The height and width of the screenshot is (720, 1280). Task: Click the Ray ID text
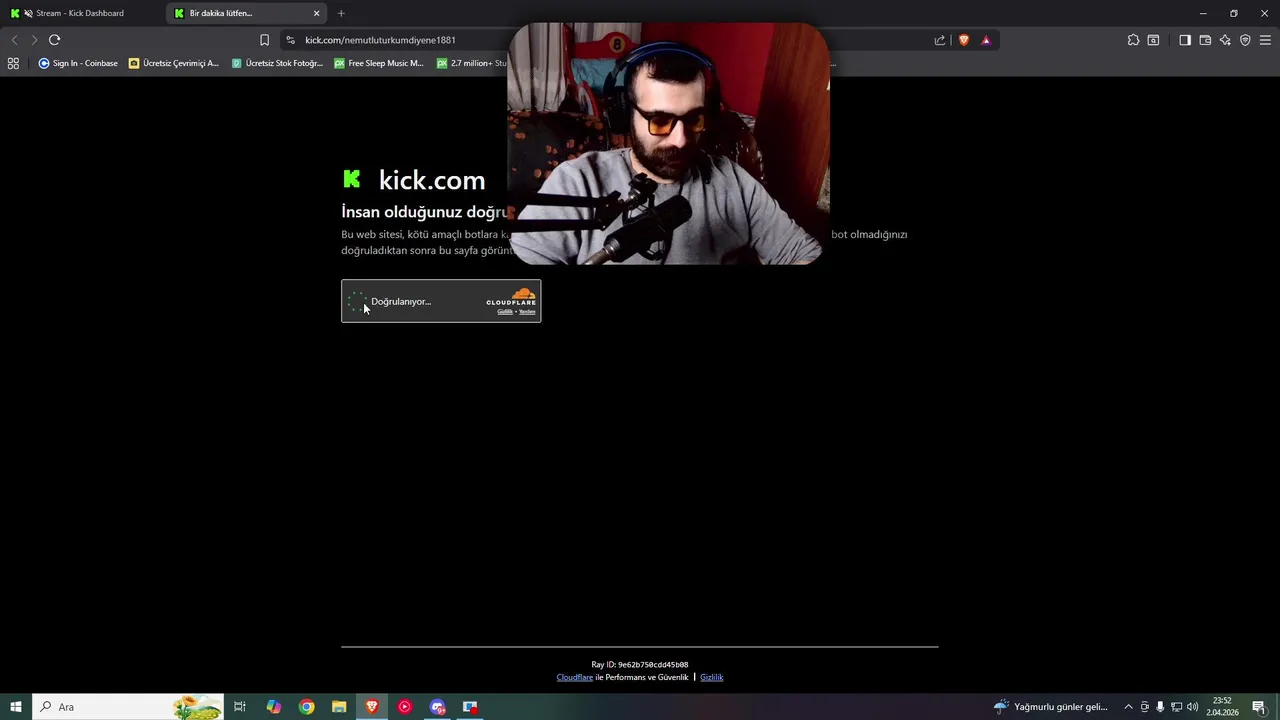click(640, 664)
